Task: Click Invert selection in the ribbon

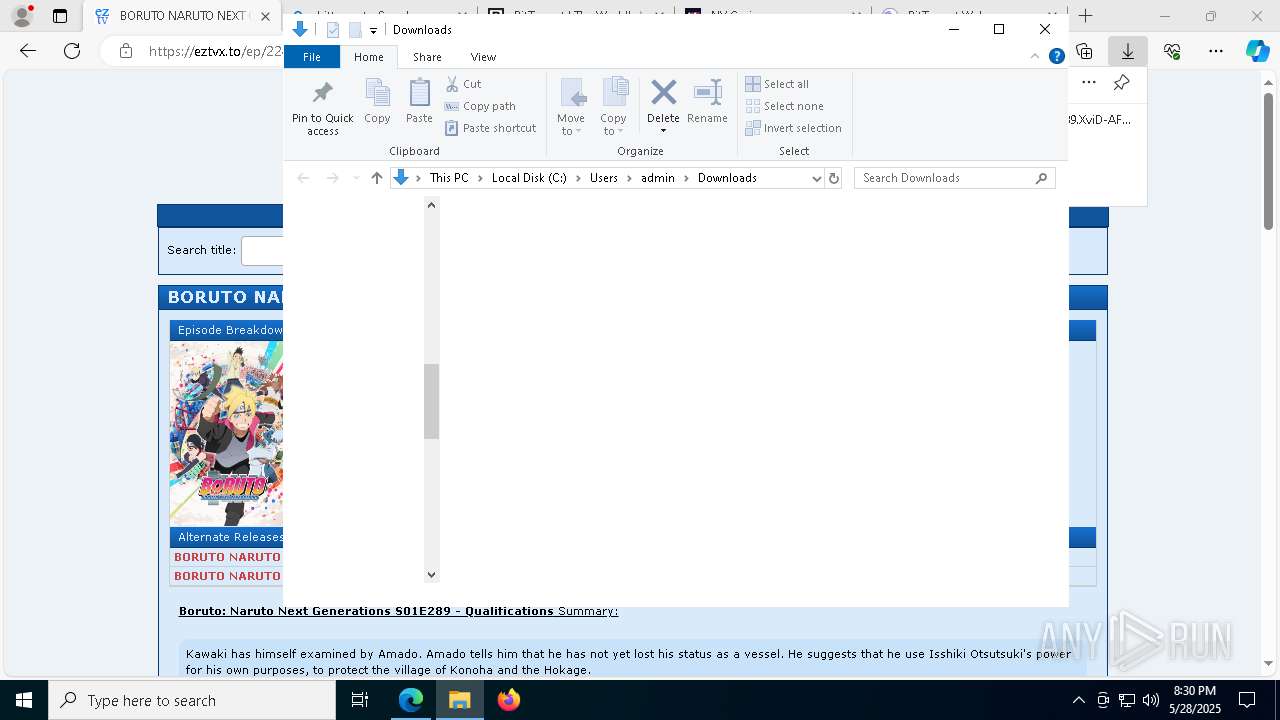Action: [x=793, y=128]
